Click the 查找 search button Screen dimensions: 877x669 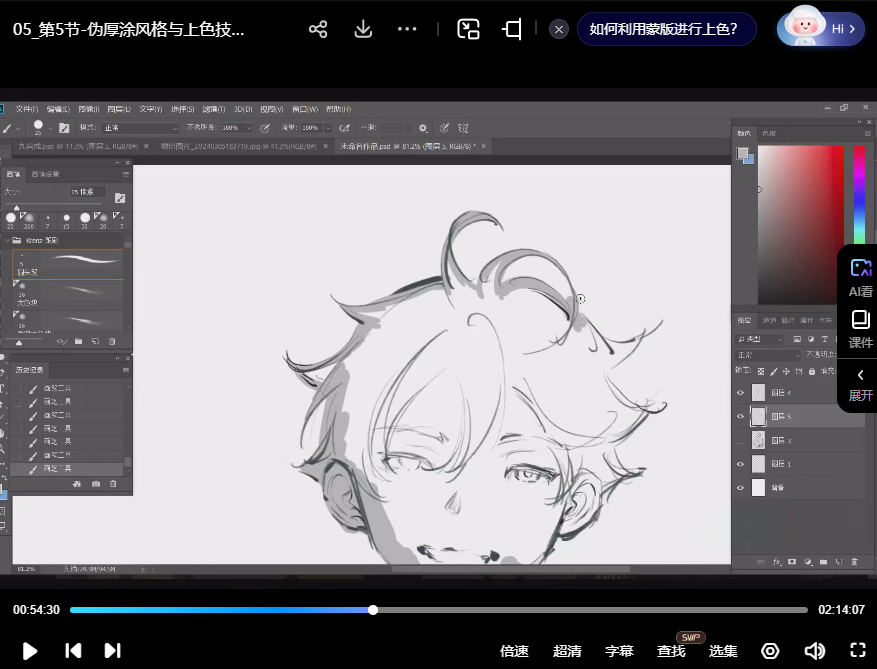(x=671, y=651)
